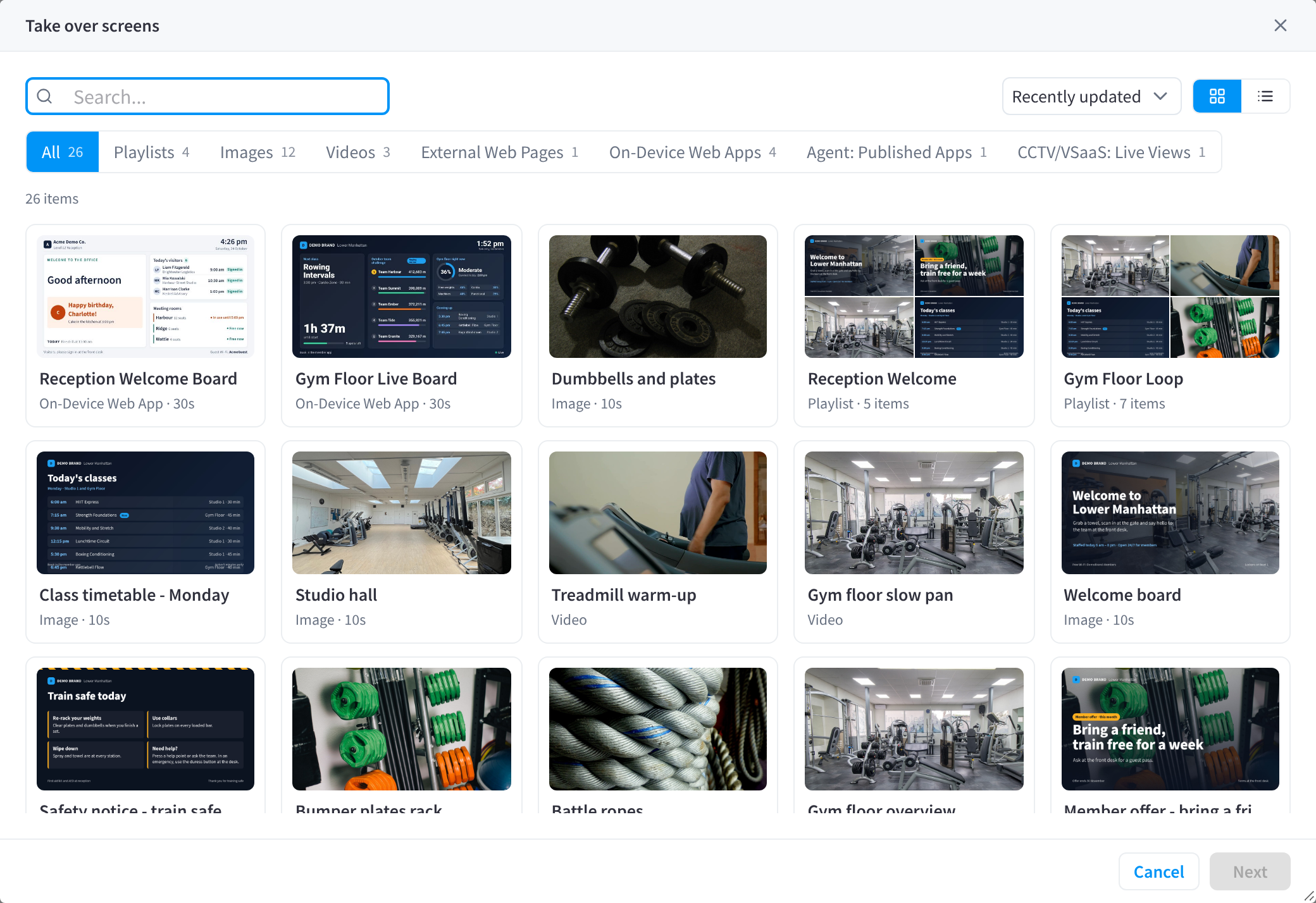Select the Reception Welcome playlist thumbnail
The width and height of the screenshot is (1316, 903).
point(914,297)
